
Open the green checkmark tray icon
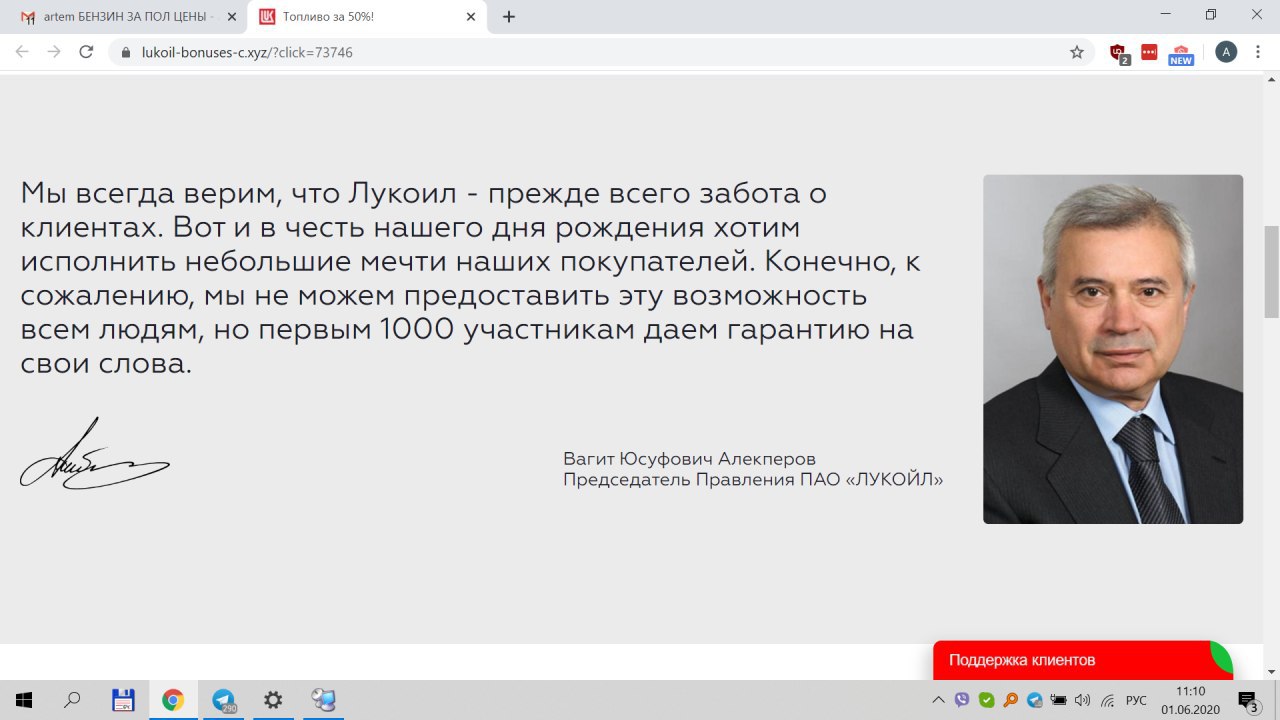click(x=986, y=700)
